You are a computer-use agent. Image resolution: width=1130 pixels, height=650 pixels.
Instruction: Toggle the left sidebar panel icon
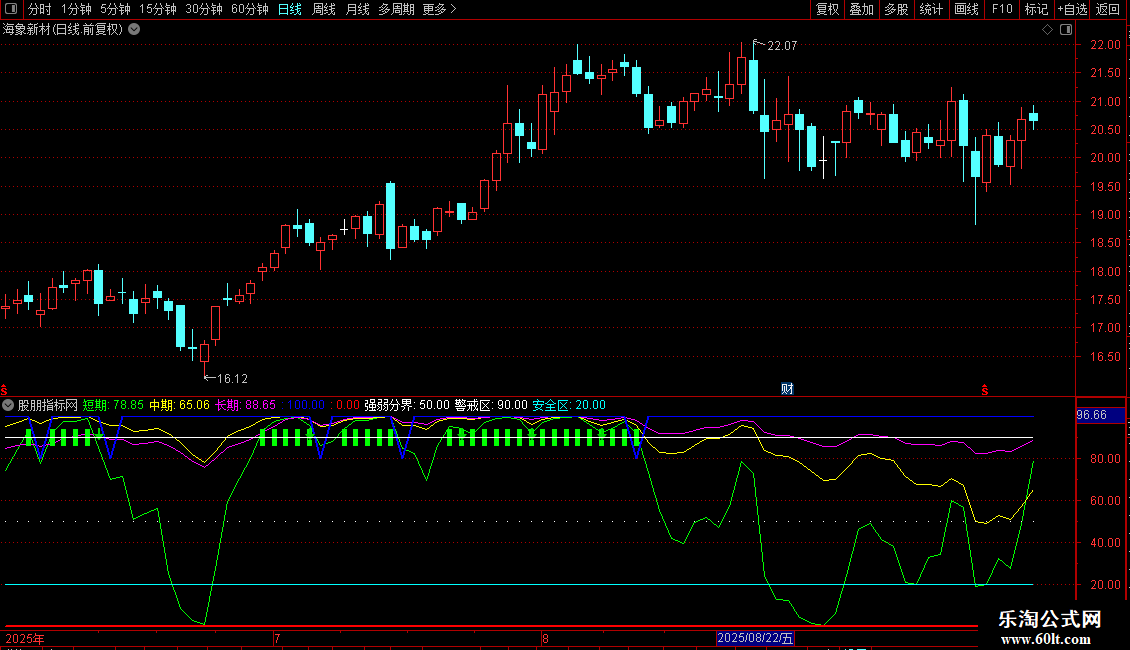11,9
